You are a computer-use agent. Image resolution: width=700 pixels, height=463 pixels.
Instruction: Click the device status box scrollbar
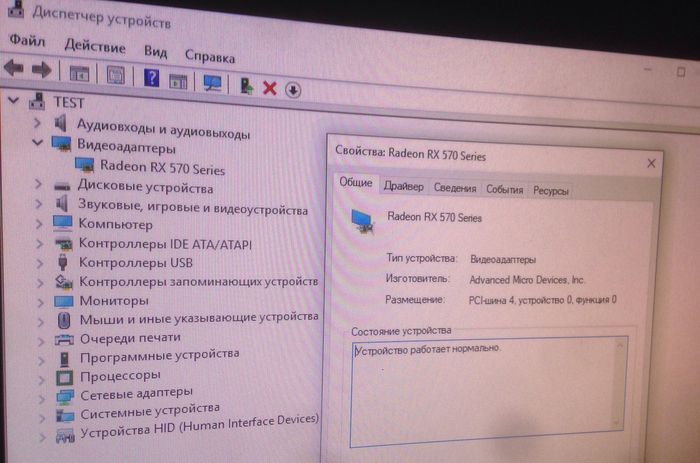(x=619, y=384)
